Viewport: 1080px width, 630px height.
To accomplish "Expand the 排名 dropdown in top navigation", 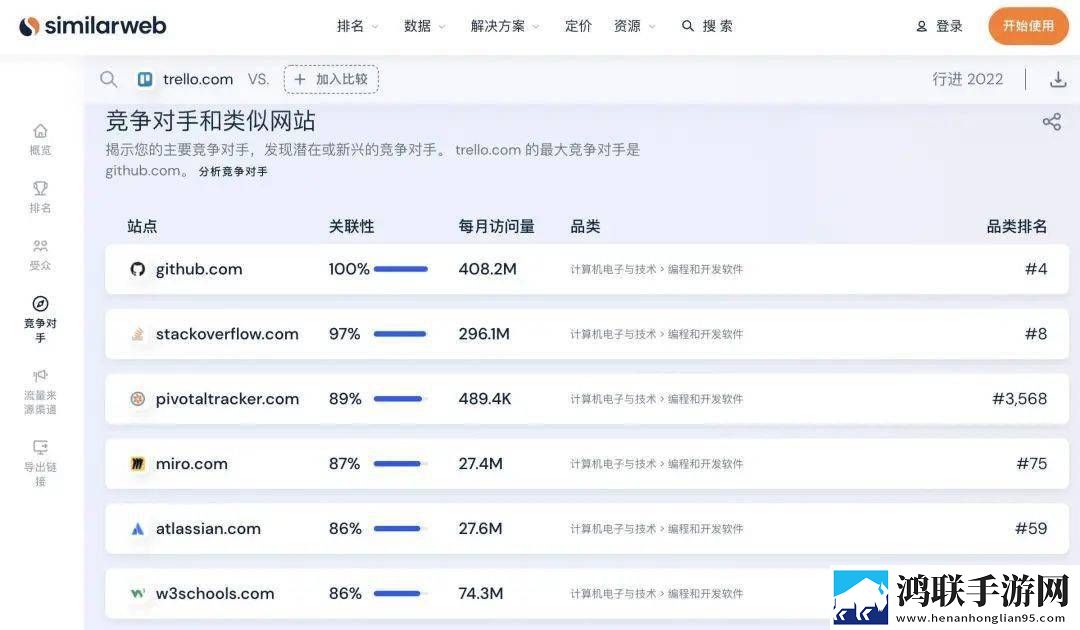I will (357, 26).
